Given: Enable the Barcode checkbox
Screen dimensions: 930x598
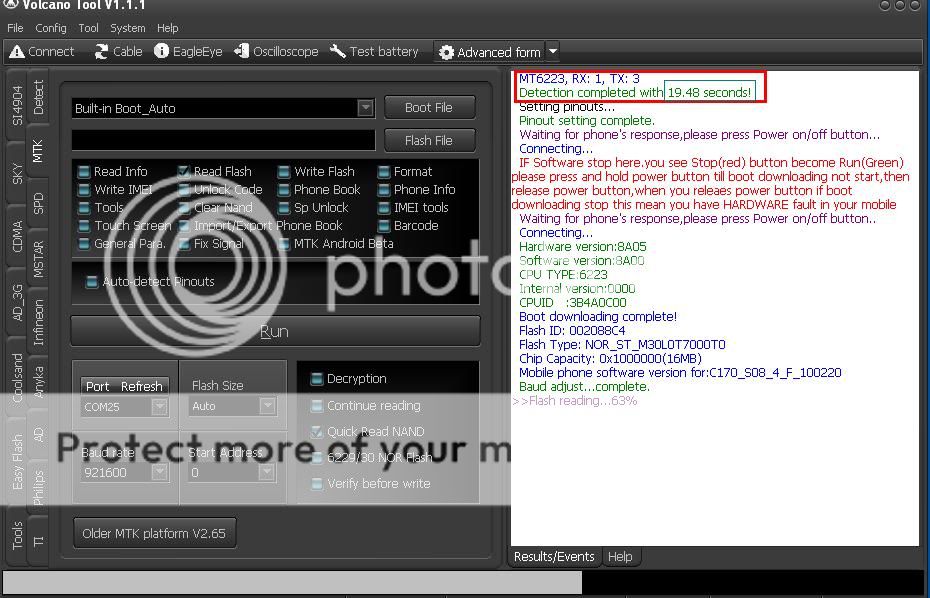Looking at the screenshot, I should point(384,226).
